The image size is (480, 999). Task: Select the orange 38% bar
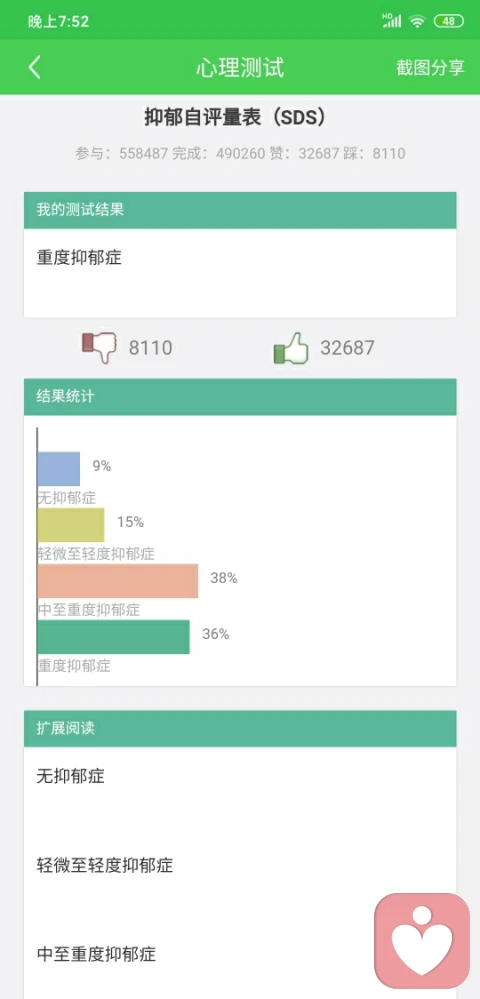(118, 581)
